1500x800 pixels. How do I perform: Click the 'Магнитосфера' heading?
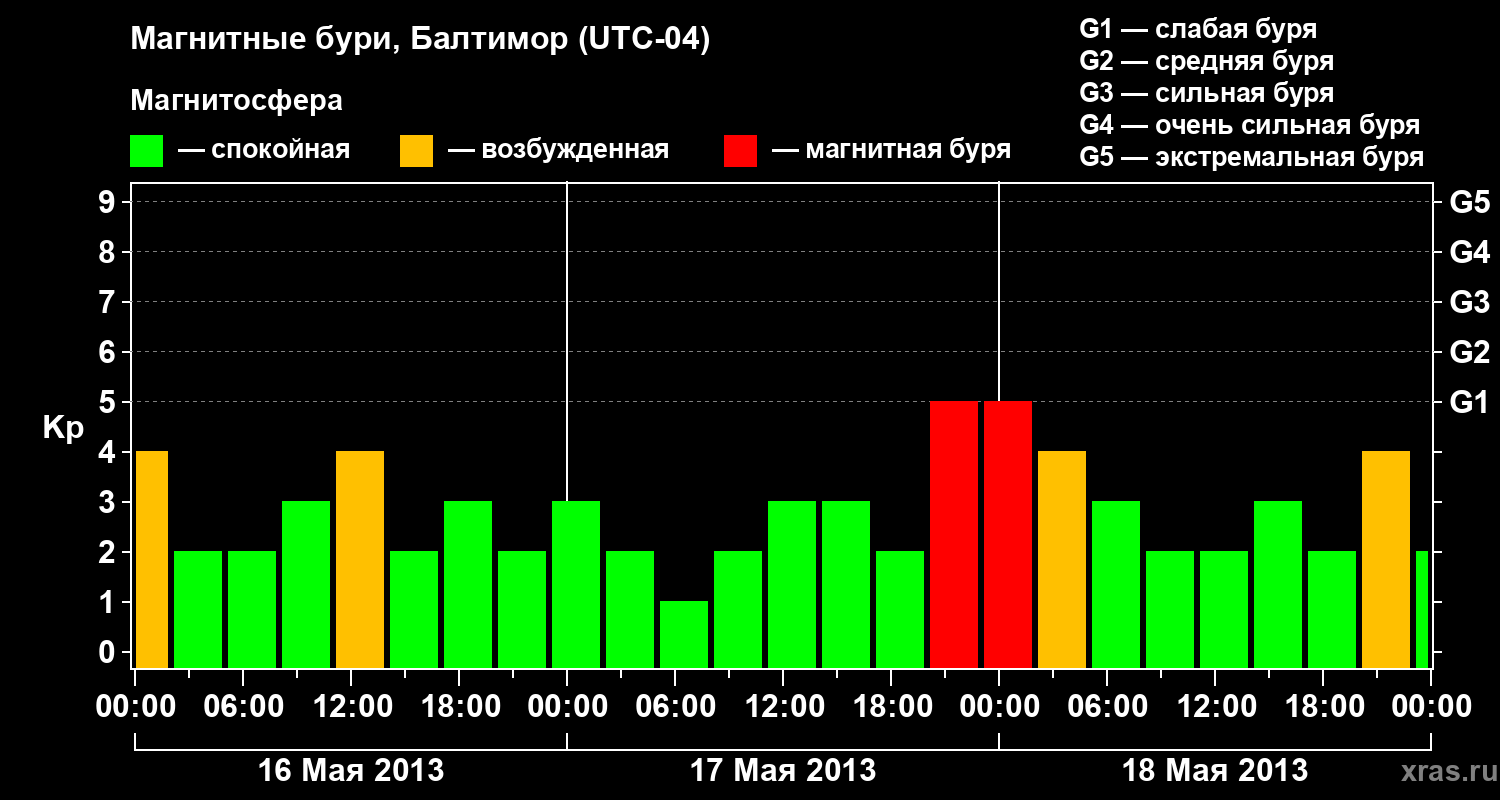[x=236, y=101]
